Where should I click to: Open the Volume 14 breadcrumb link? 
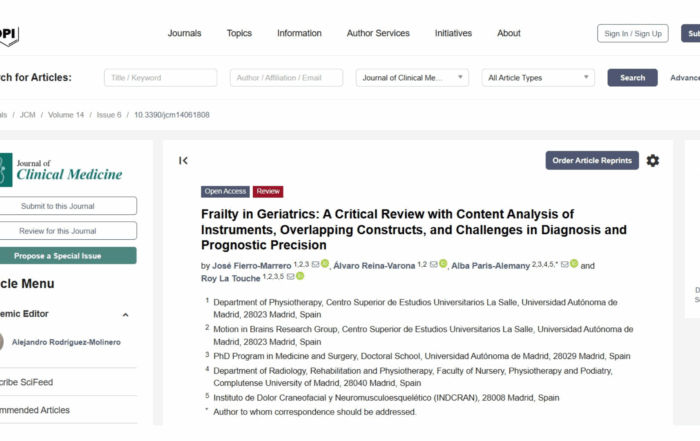point(66,115)
